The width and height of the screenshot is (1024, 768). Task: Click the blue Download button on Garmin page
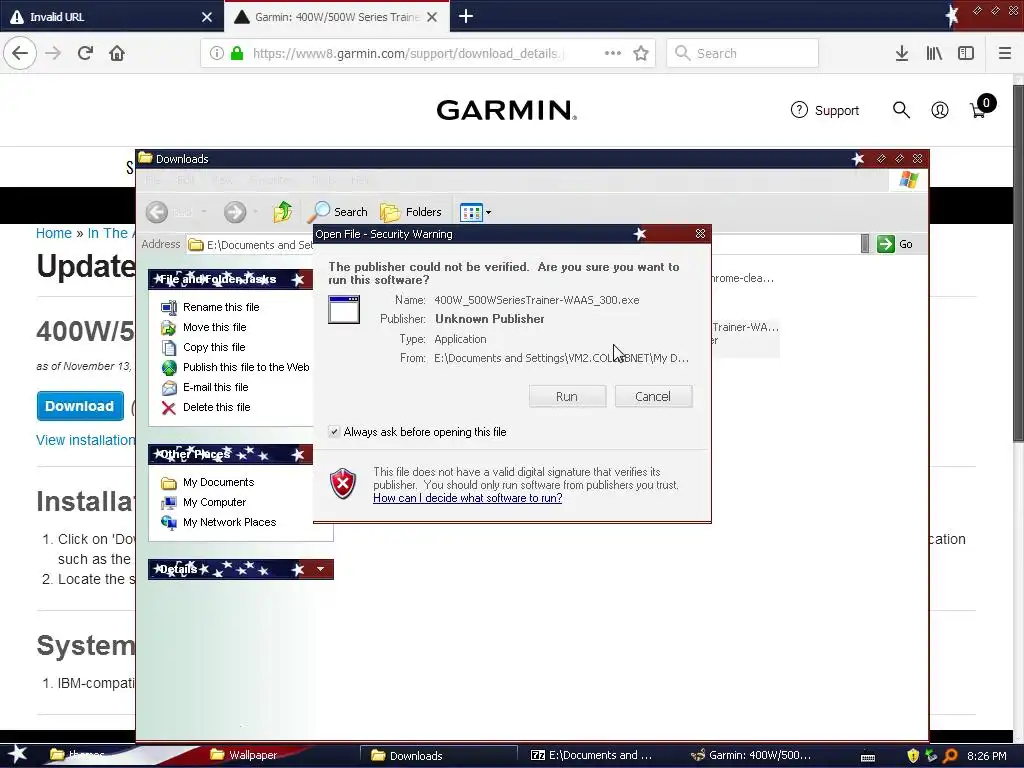(x=80, y=406)
